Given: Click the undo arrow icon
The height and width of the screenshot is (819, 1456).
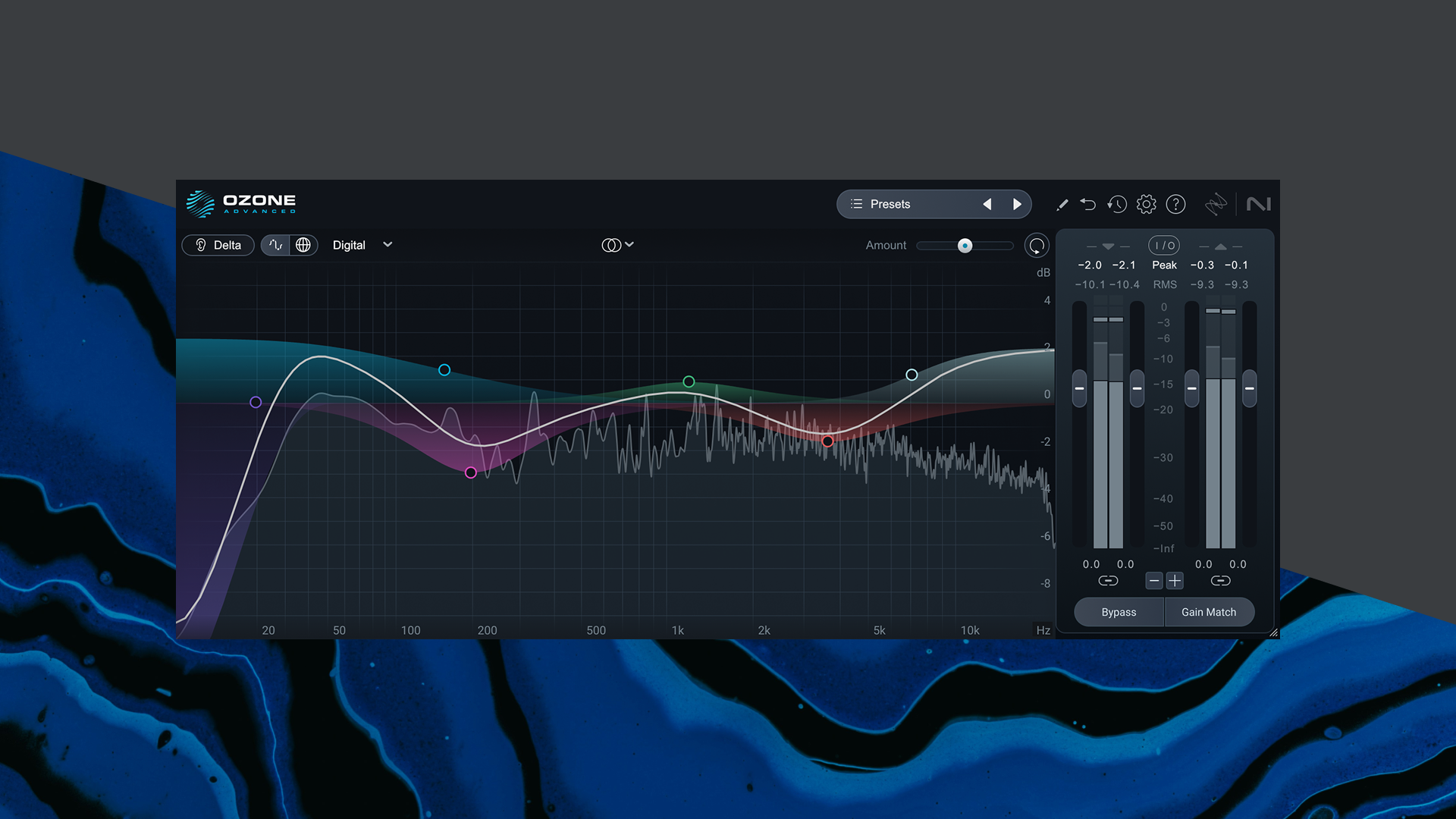Looking at the screenshot, I should click(x=1088, y=204).
